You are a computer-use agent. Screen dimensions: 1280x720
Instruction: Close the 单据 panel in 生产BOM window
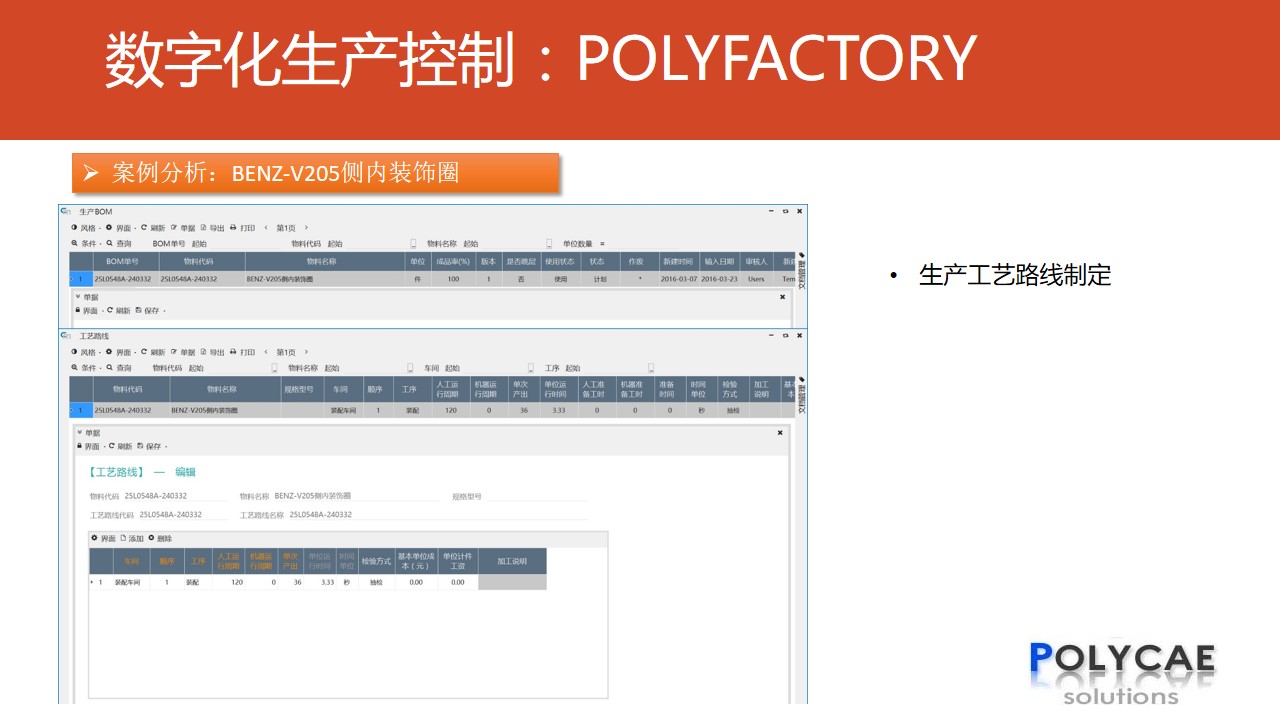782,297
